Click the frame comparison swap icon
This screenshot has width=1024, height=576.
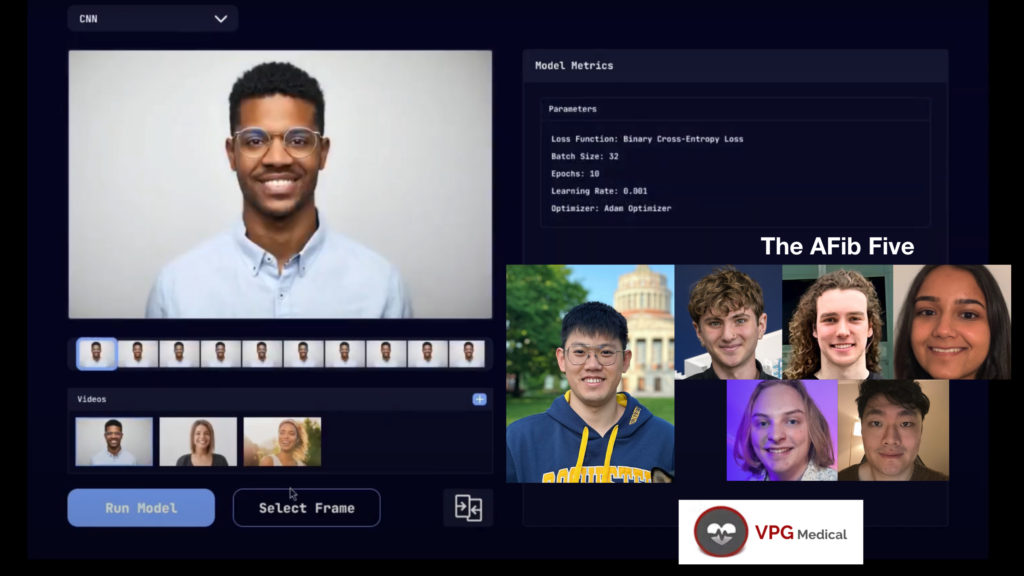[467, 507]
